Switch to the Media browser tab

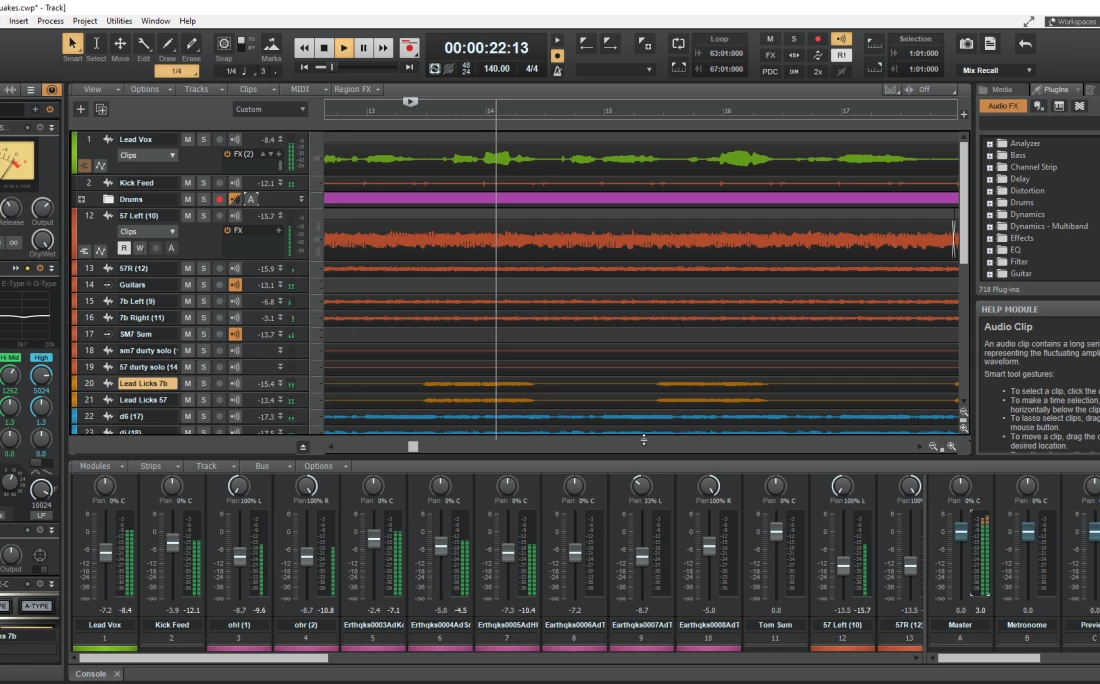(x=1002, y=89)
